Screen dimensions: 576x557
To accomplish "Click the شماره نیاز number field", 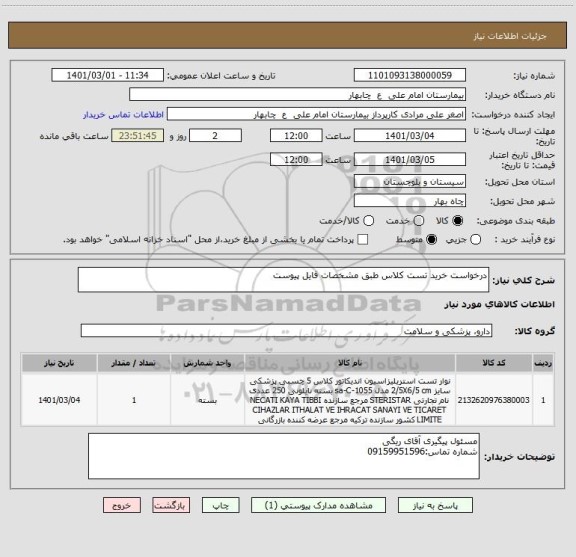I will [x=410, y=75].
